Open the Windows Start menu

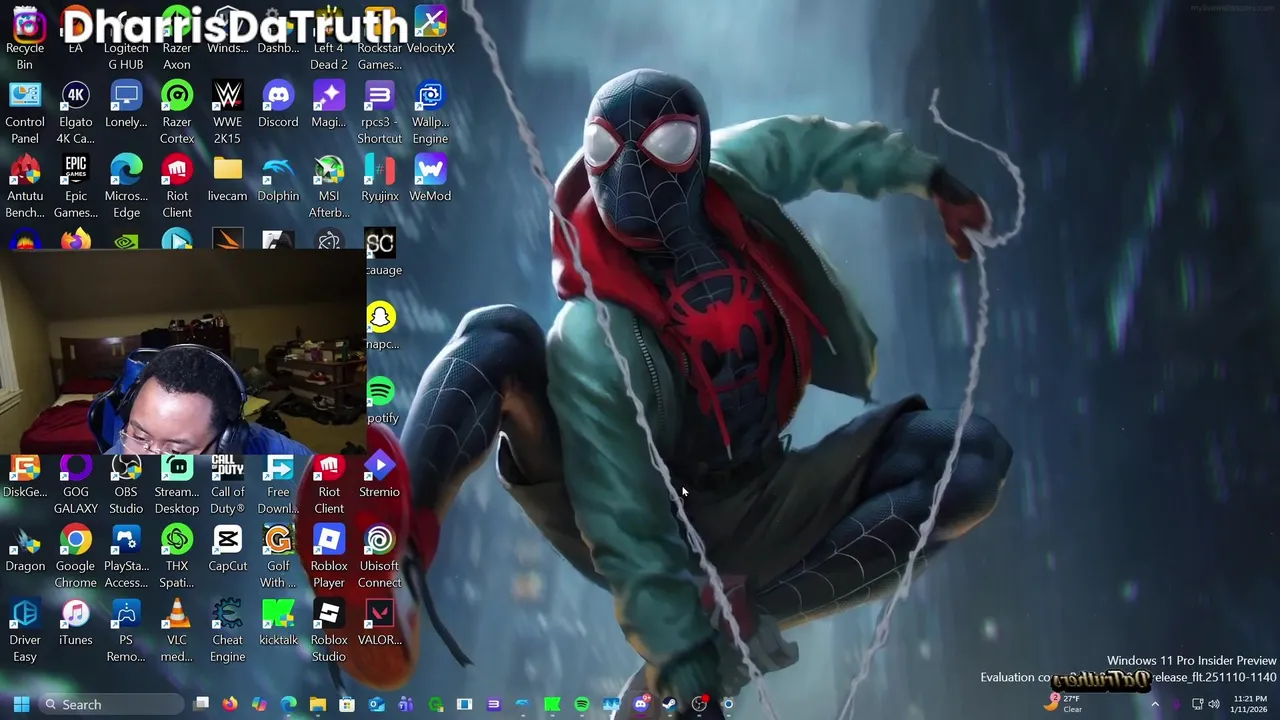click(21, 704)
